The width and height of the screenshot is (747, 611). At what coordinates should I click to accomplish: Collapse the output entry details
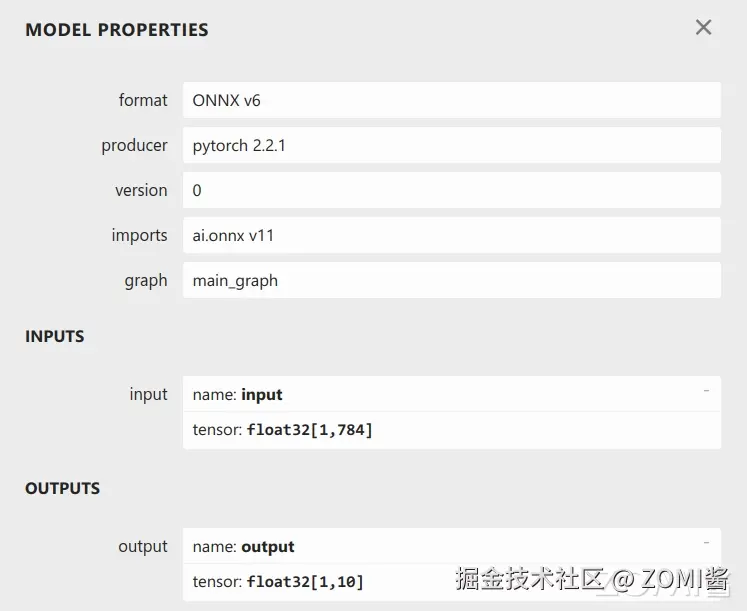pyautogui.click(x=706, y=543)
